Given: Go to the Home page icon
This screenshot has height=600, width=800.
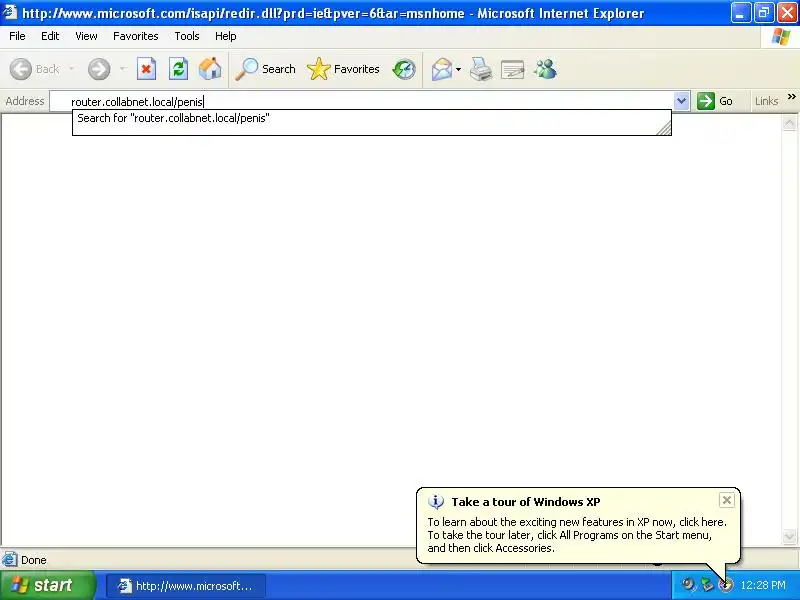Looking at the screenshot, I should pos(210,69).
